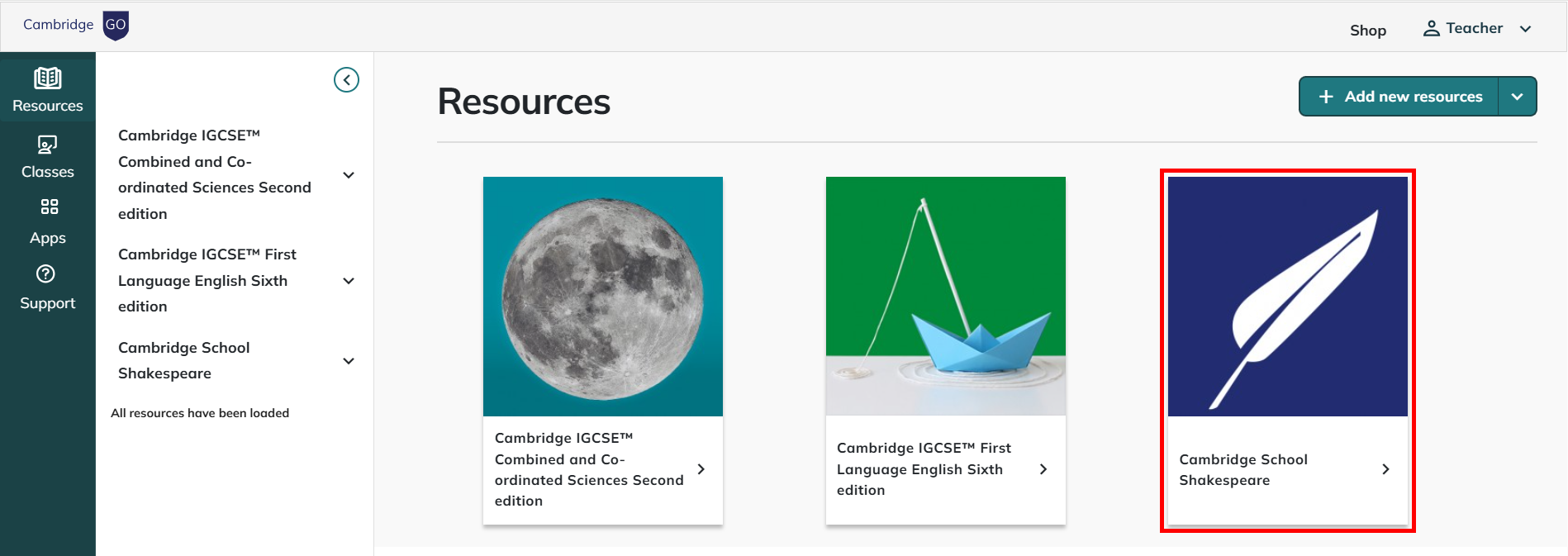Click the First Language English card title
This screenshot has width=1568, height=556.
pyautogui.click(x=924, y=469)
